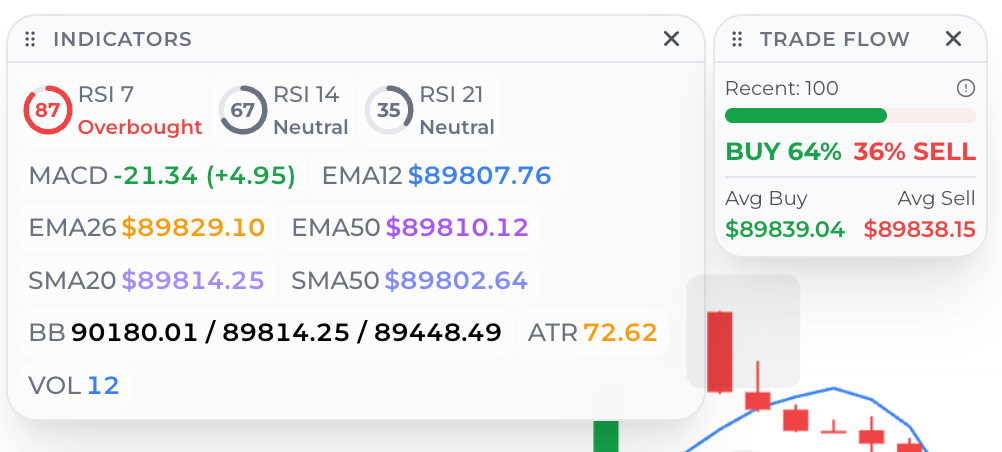The width and height of the screenshot is (1002, 452).
Task: Click the SMA20 indicator value
Action: (x=192, y=280)
